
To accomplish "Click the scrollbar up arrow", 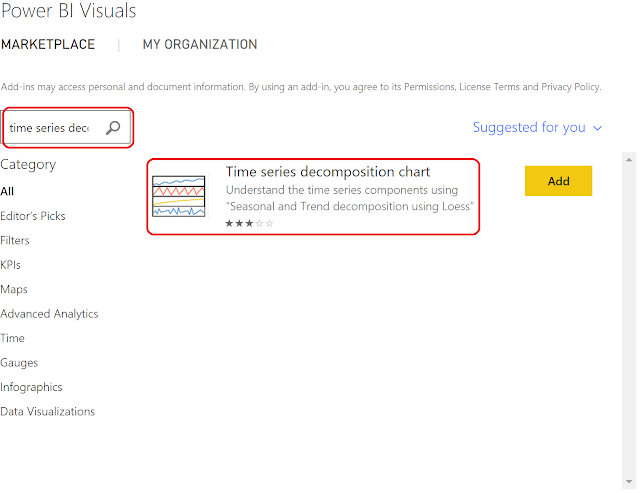I will click(x=629, y=160).
